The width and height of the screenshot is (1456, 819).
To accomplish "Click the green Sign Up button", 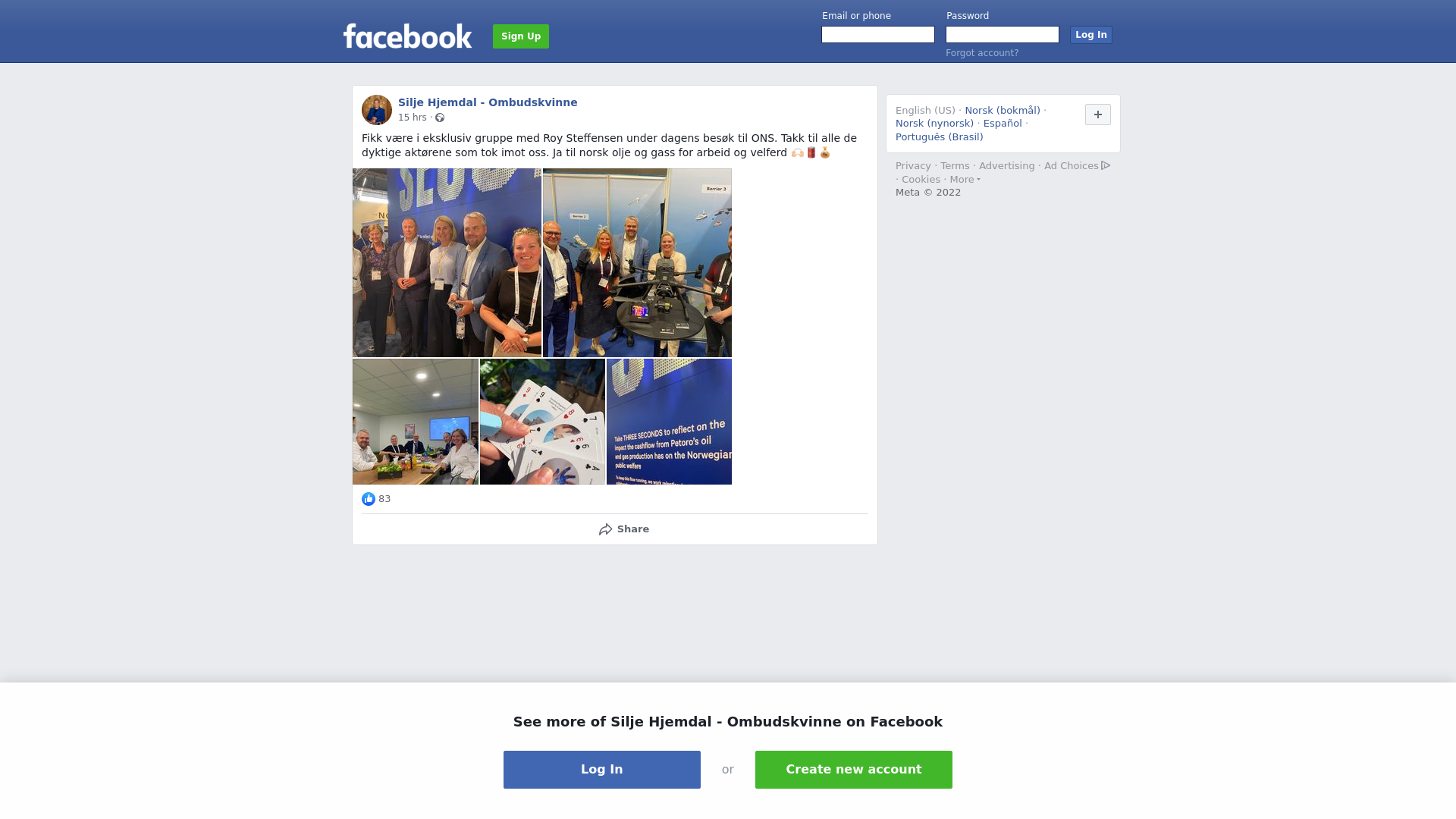I will click(521, 36).
